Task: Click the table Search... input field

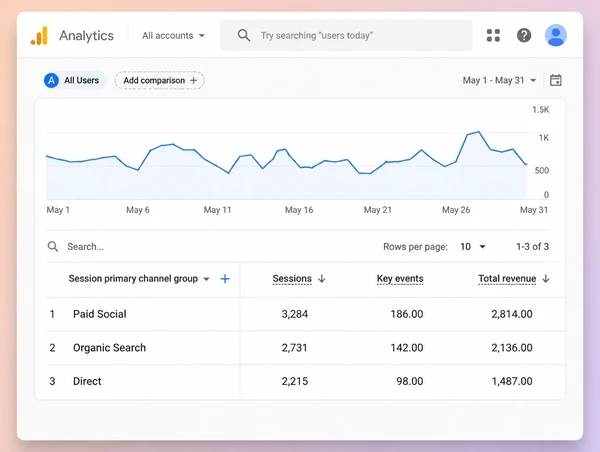Action: pos(86,246)
